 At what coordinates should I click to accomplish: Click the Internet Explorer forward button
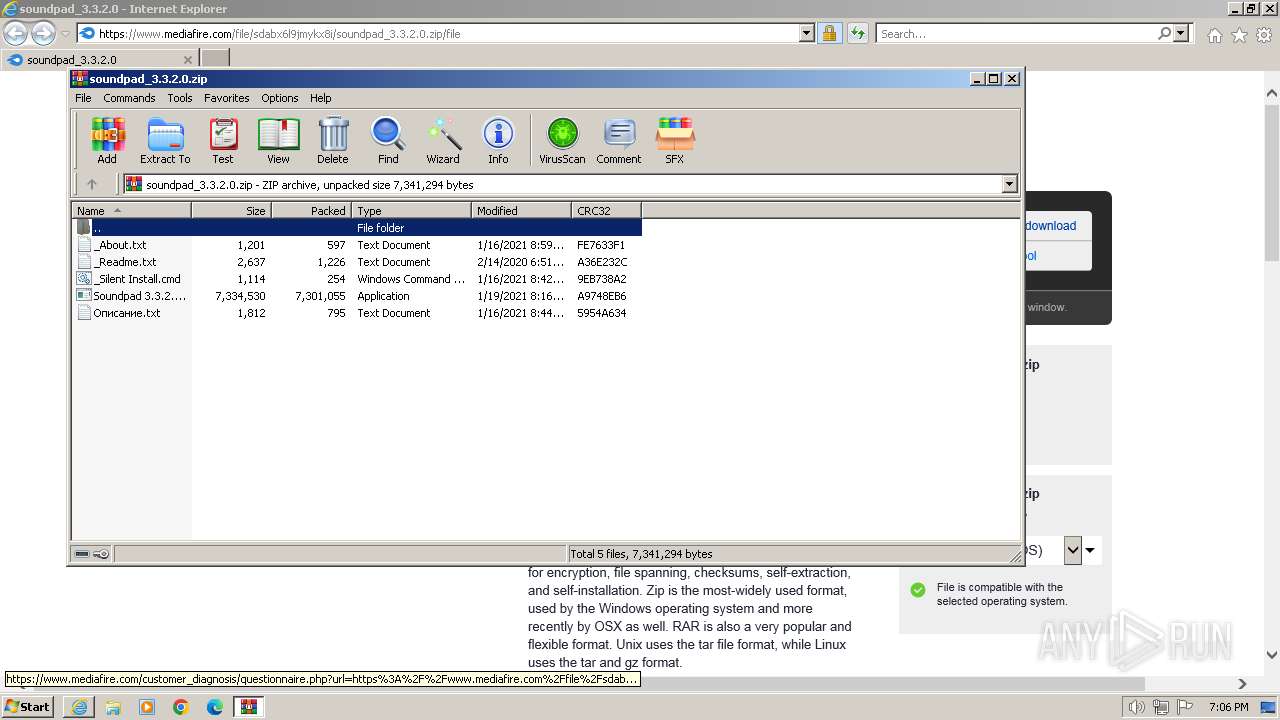43,33
